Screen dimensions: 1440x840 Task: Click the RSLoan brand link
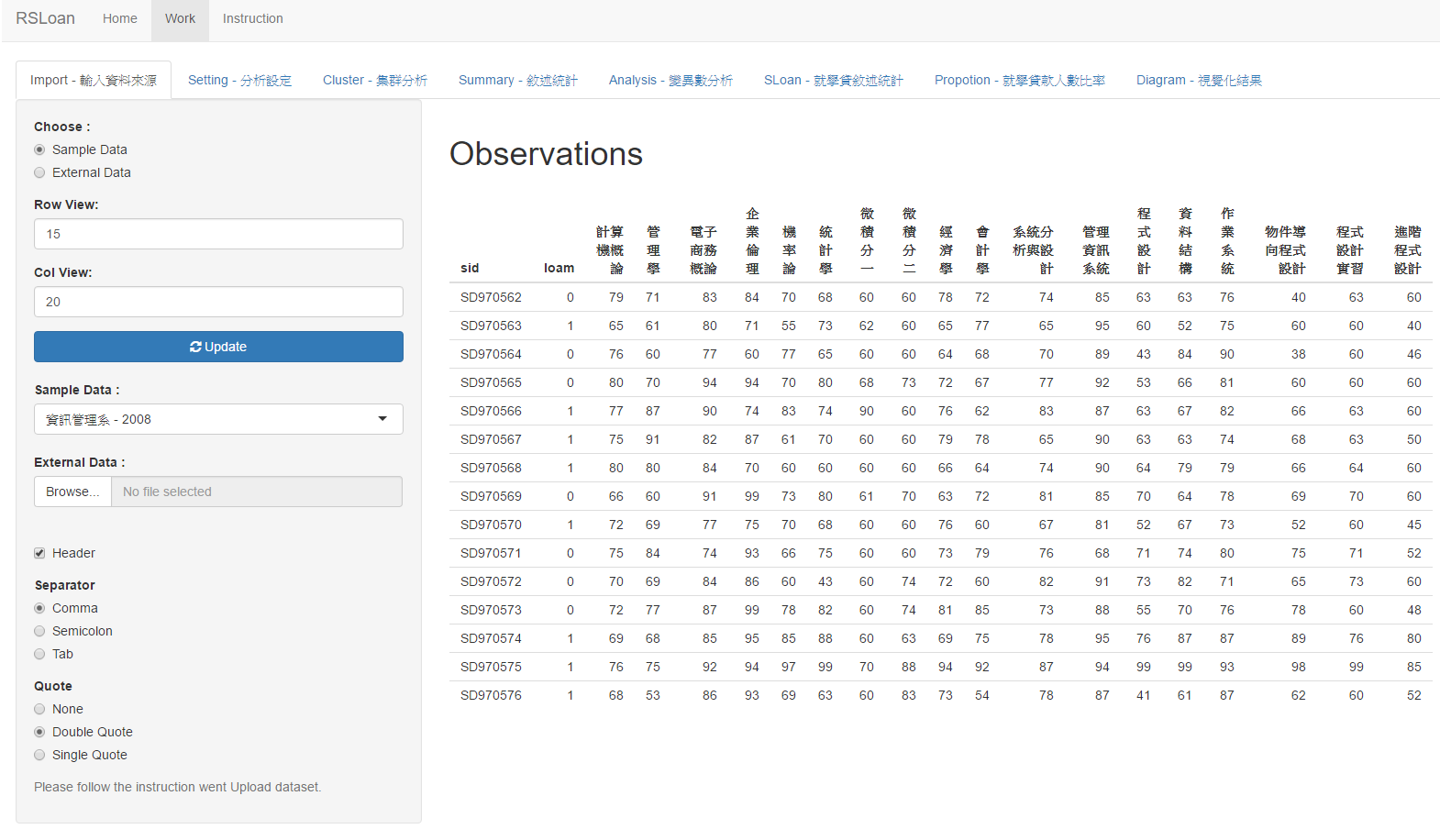click(45, 18)
